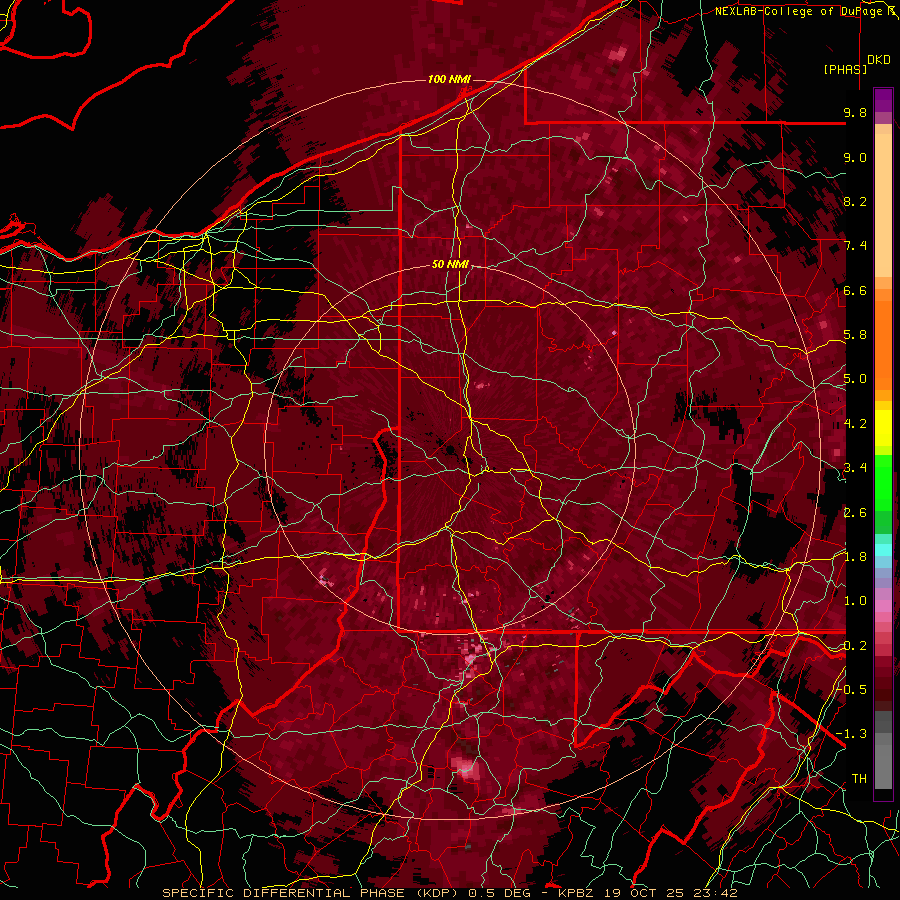Image resolution: width=900 pixels, height=900 pixels.
Task: Click the 5.0 scale label
Action: pos(855,379)
